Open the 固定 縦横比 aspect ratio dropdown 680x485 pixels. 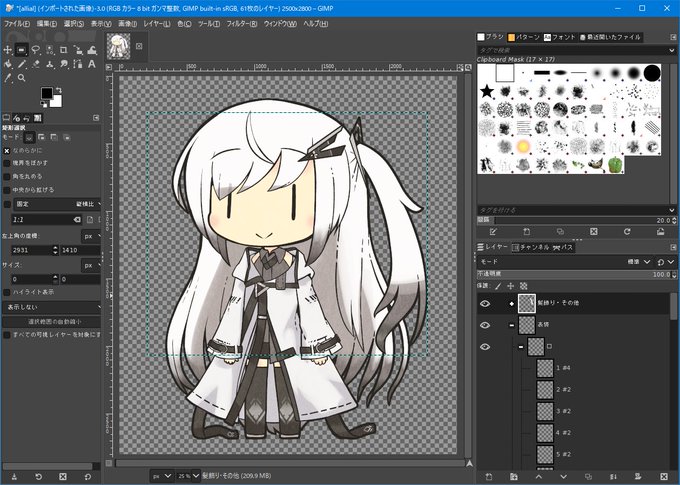[x=57, y=204]
